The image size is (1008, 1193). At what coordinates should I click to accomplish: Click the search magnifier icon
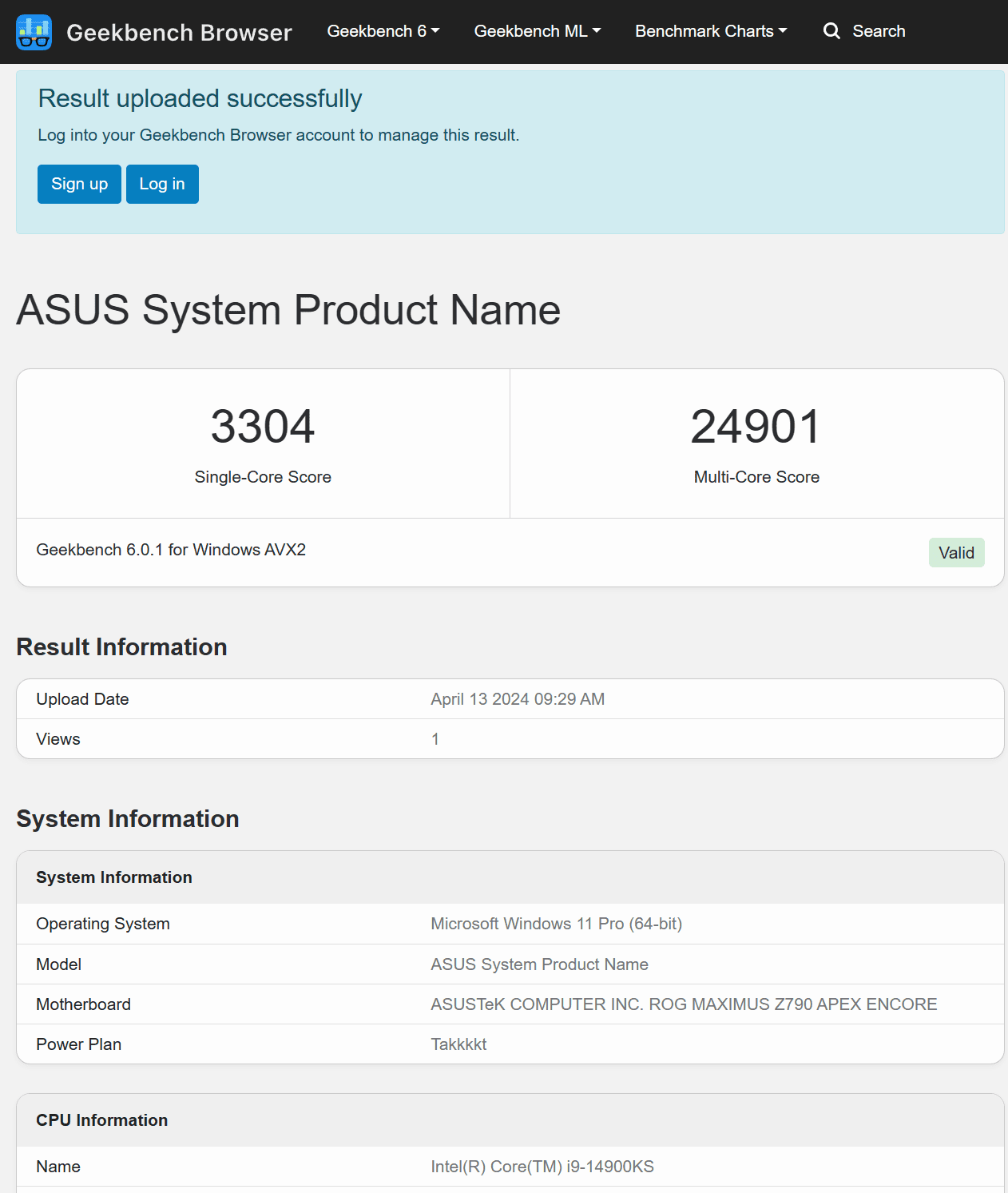click(x=831, y=31)
